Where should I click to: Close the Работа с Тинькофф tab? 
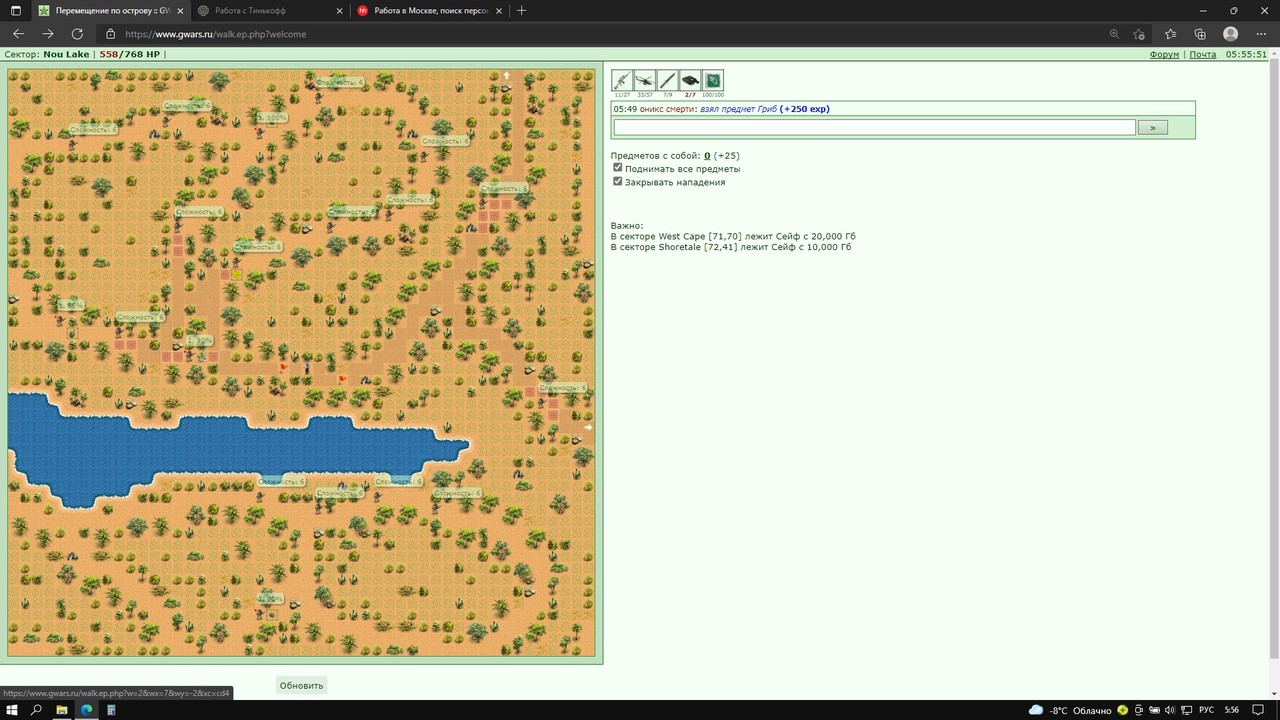point(339,11)
